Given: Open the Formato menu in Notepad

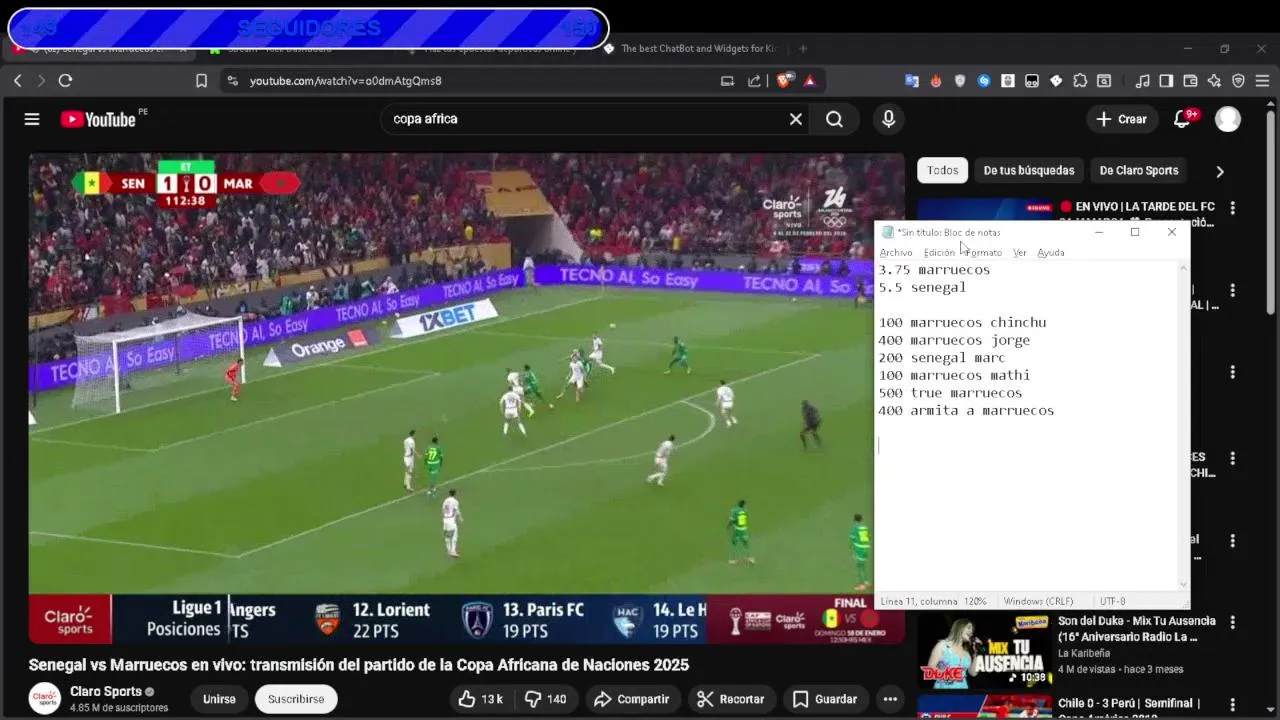Looking at the screenshot, I should click(984, 252).
